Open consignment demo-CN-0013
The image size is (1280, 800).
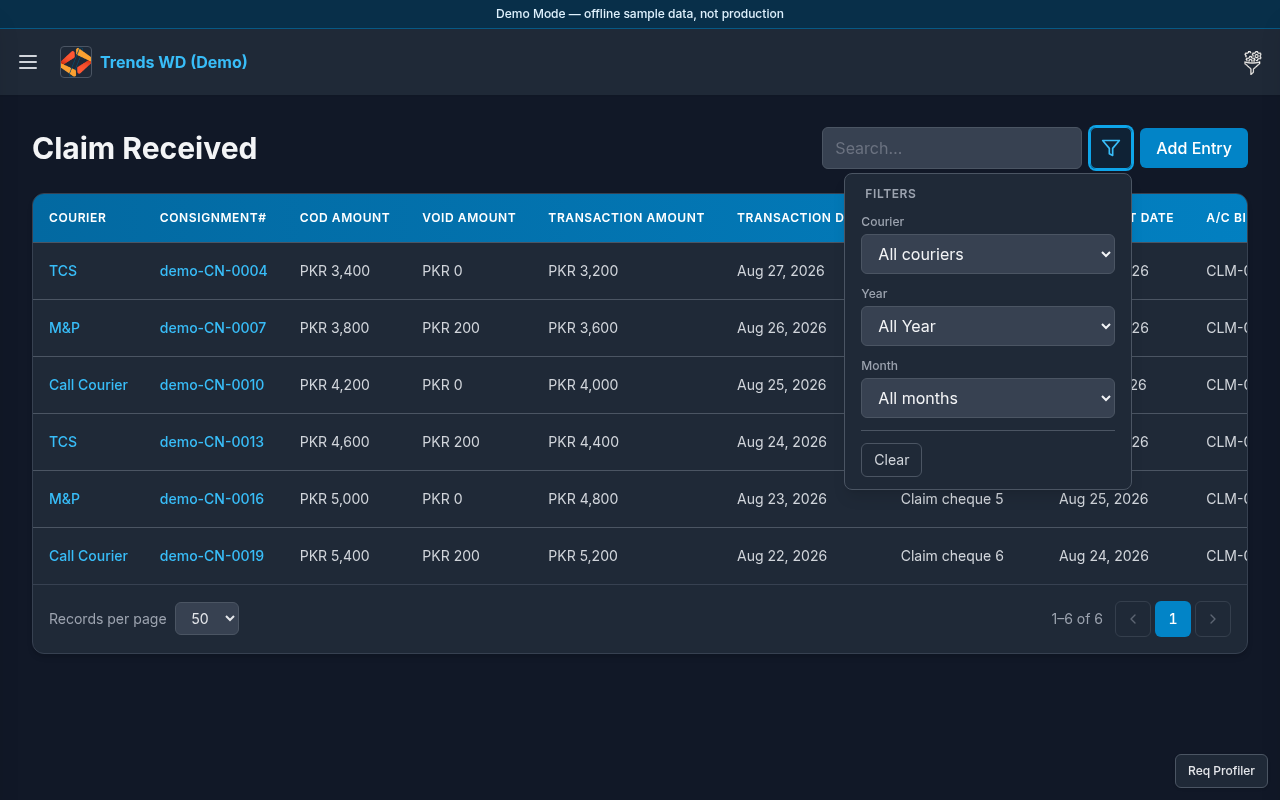[x=212, y=442]
